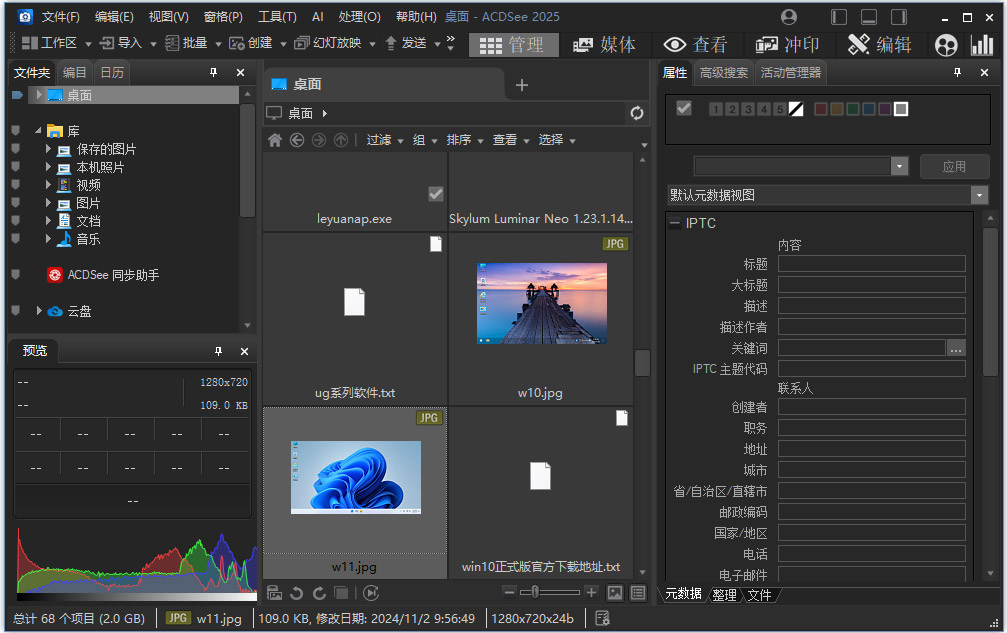Screen dimensions: 1007x633
Task: Click the 应用 (Apply) button
Action: (x=957, y=166)
